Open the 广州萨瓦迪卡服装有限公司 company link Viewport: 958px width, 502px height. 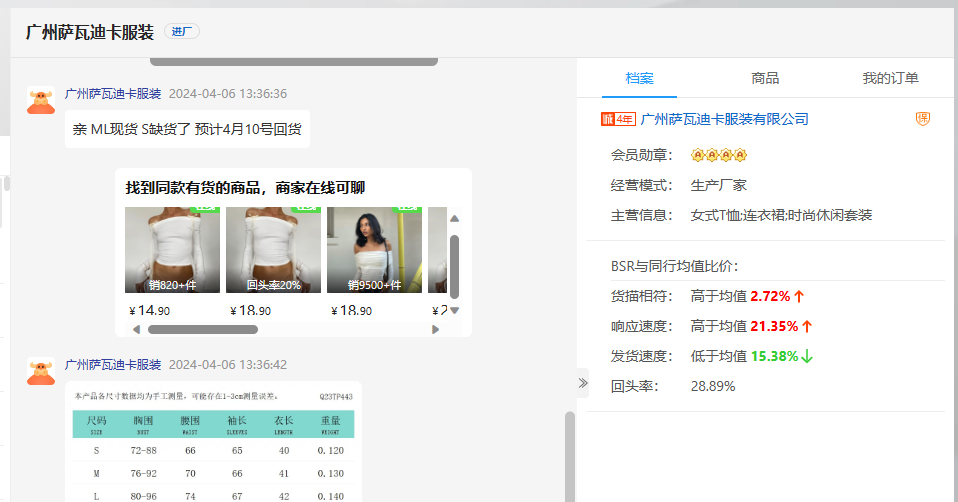[x=724, y=119]
